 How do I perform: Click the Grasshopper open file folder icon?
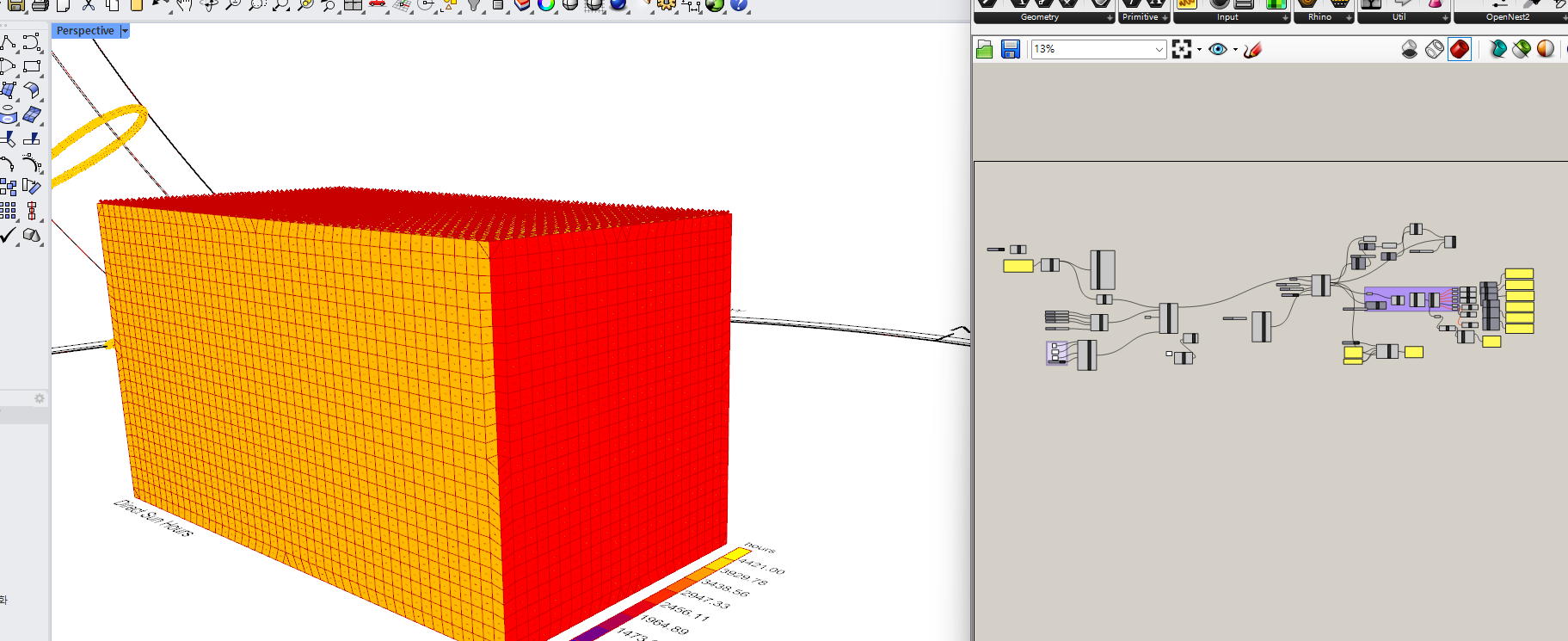coord(985,50)
